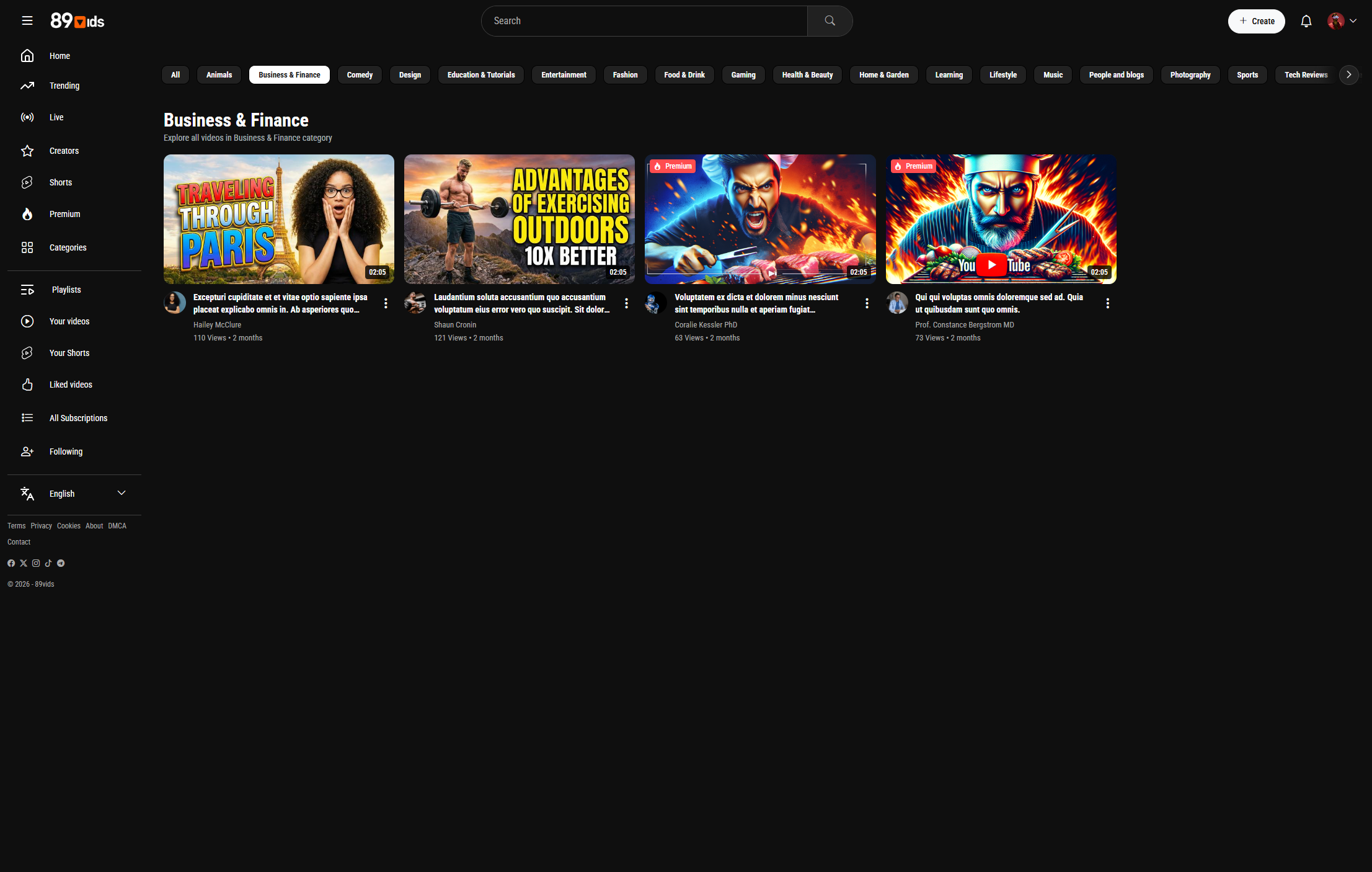Screen dimensions: 1372x872
Task: Open the Live broadcast icon
Action: click(x=27, y=117)
